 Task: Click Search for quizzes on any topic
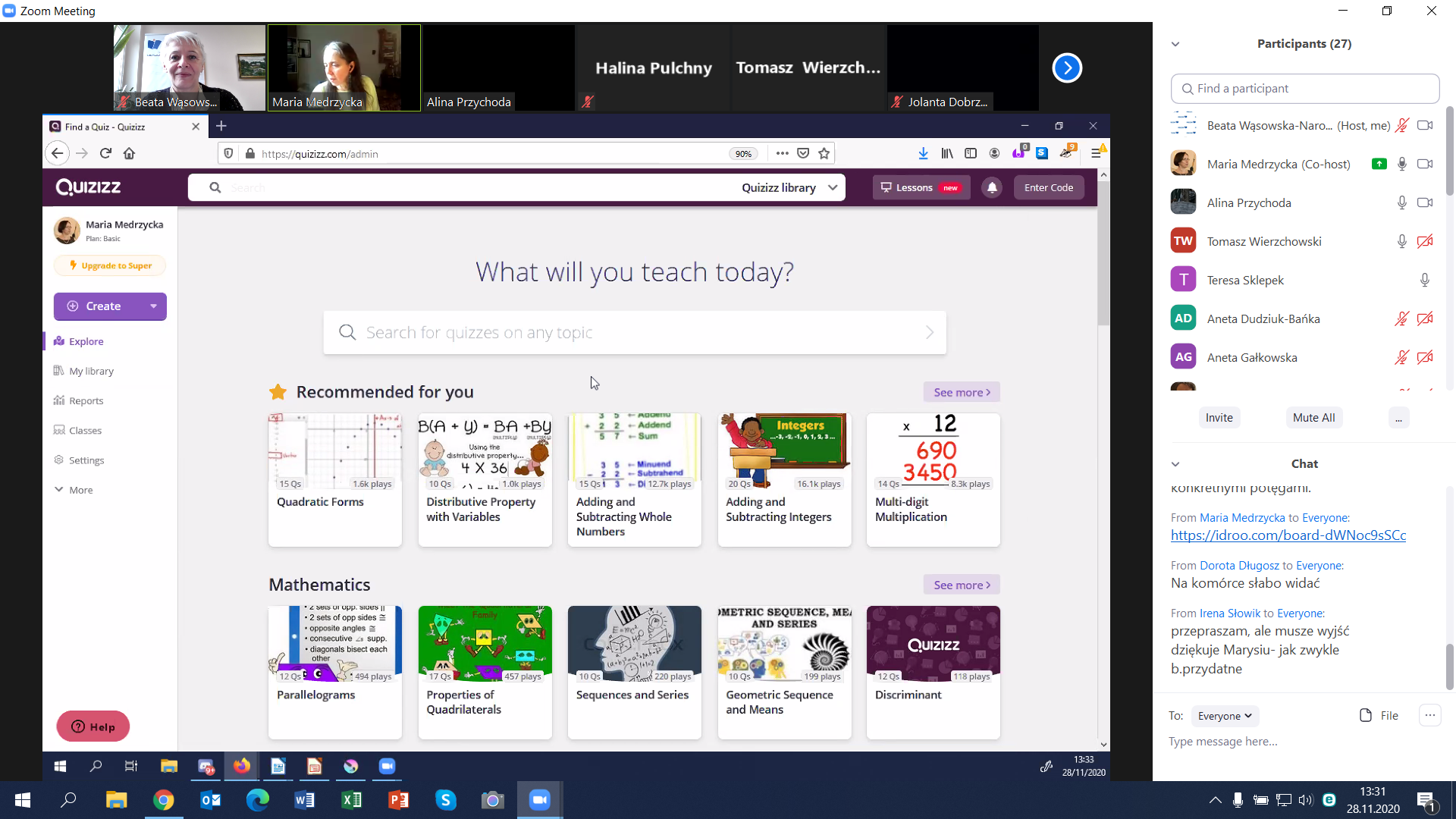634,332
